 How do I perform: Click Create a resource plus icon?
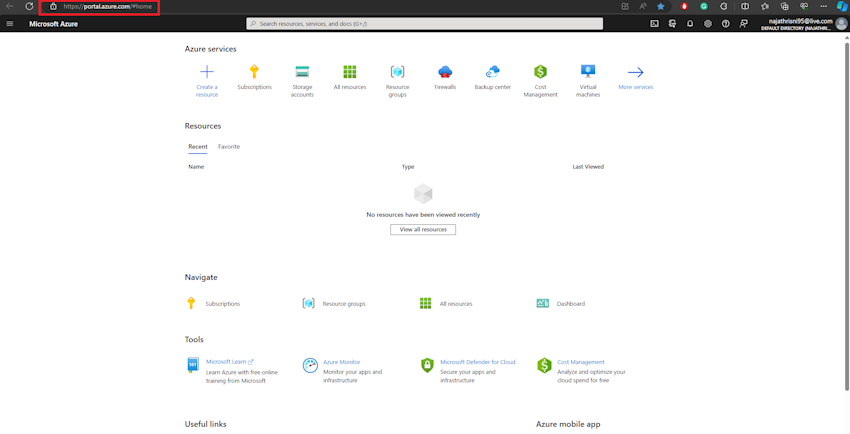coord(207,72)
